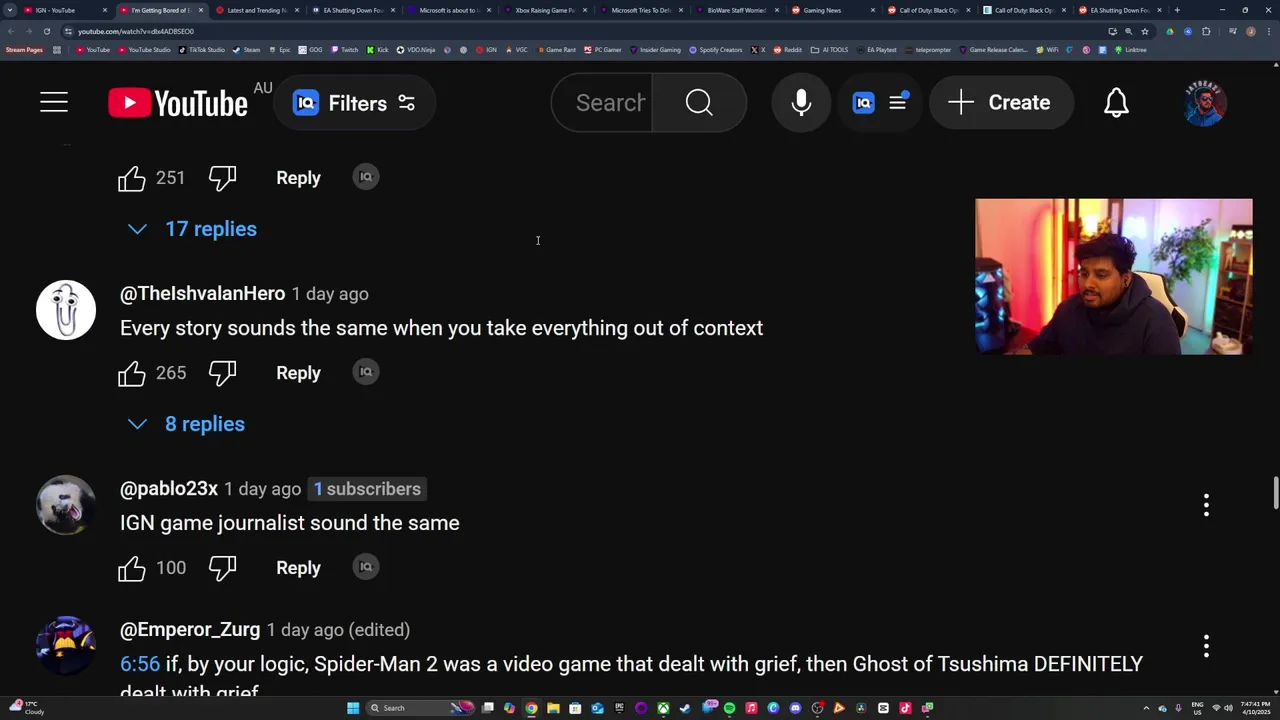Dislike the @pablo23x comment
Viewport: 1280px width, 720px height.
tap(222, 568)
